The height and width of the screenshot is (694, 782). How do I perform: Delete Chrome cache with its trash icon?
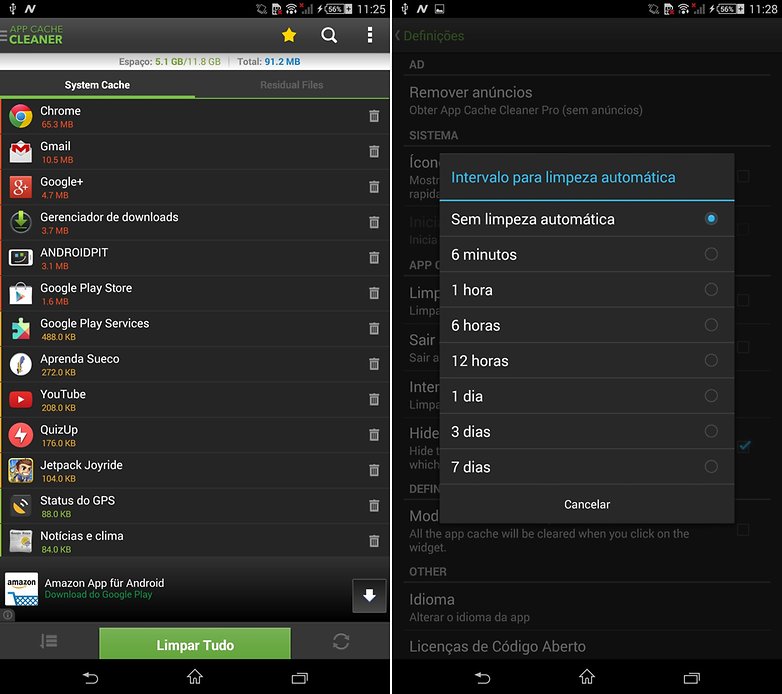click(x=374, y=116)
